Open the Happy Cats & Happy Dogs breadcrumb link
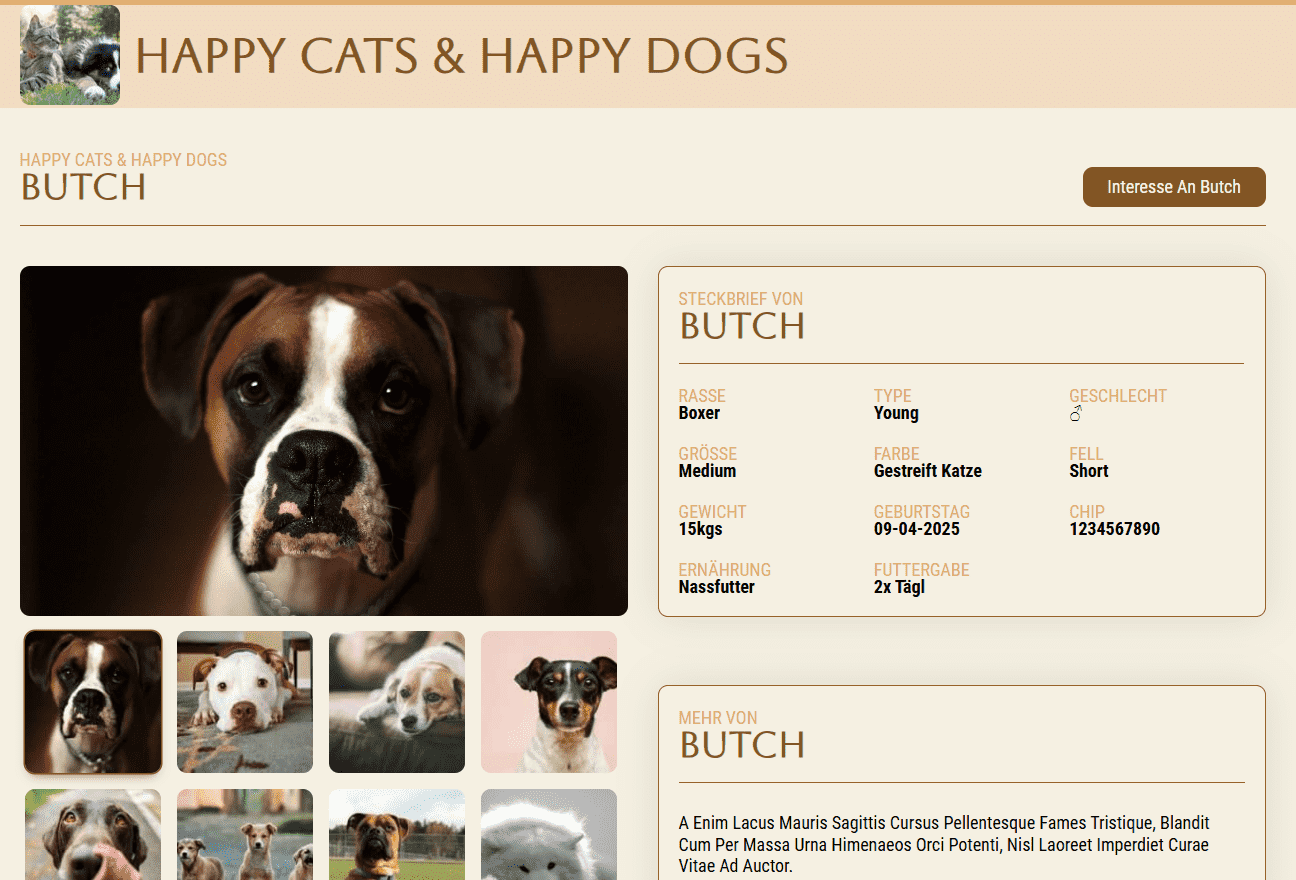This screenshot has height=880, width=1296. pos(123,160)
